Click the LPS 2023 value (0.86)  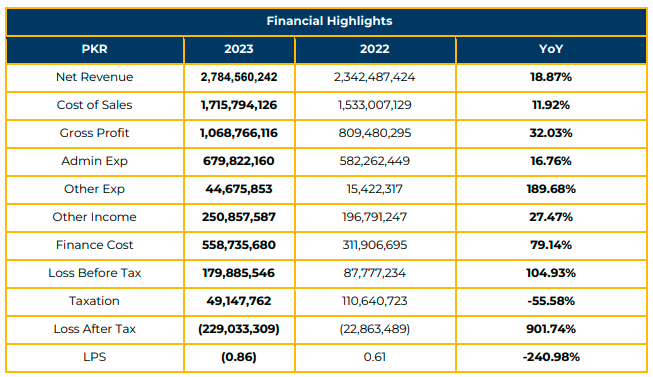tap(239, 357)
